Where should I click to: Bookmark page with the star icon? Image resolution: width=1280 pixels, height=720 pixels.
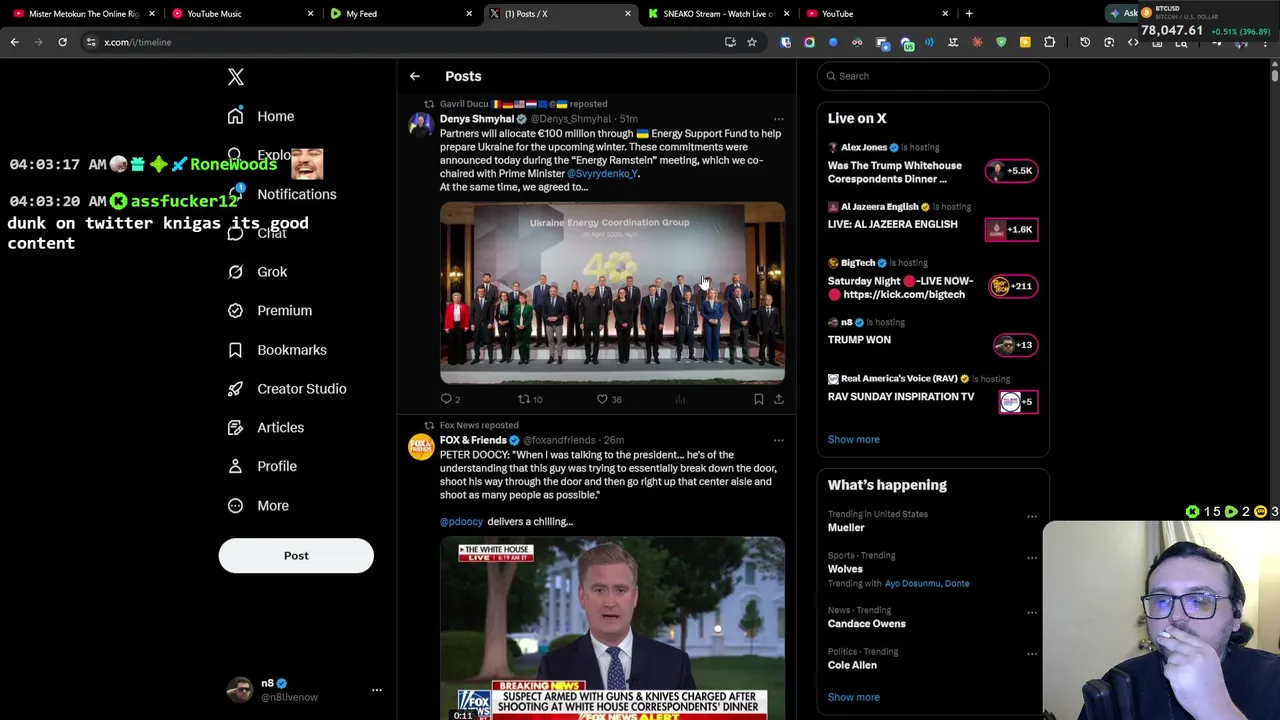click(x=752, y=42)
